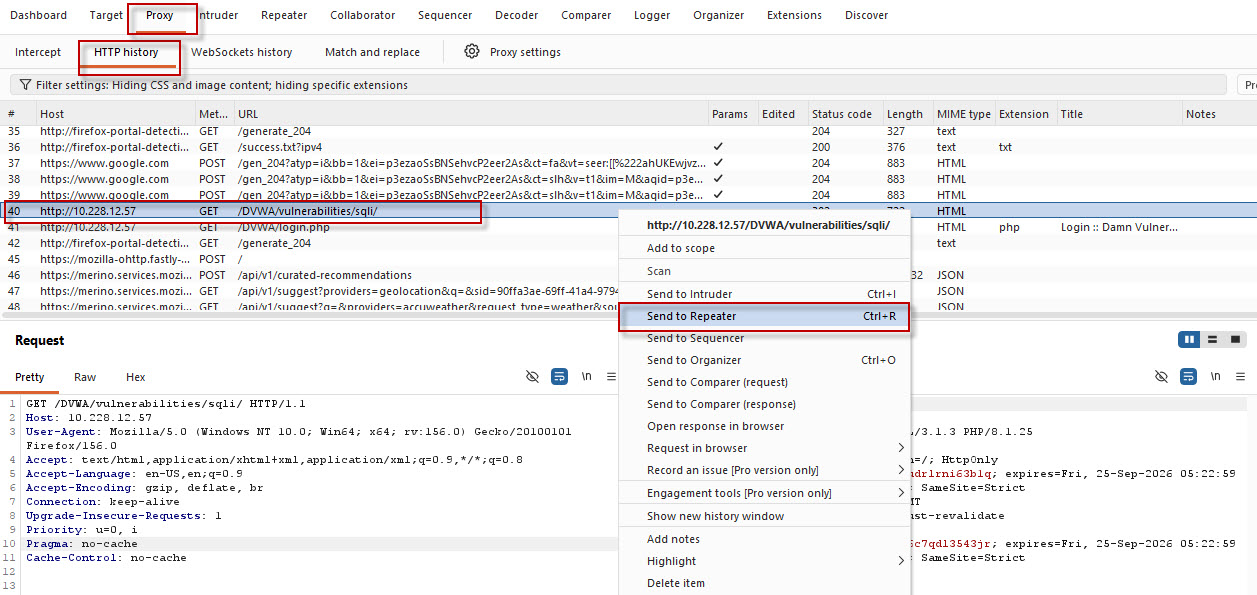
Task: Open the Decoder tab
Action: [516, 15]
